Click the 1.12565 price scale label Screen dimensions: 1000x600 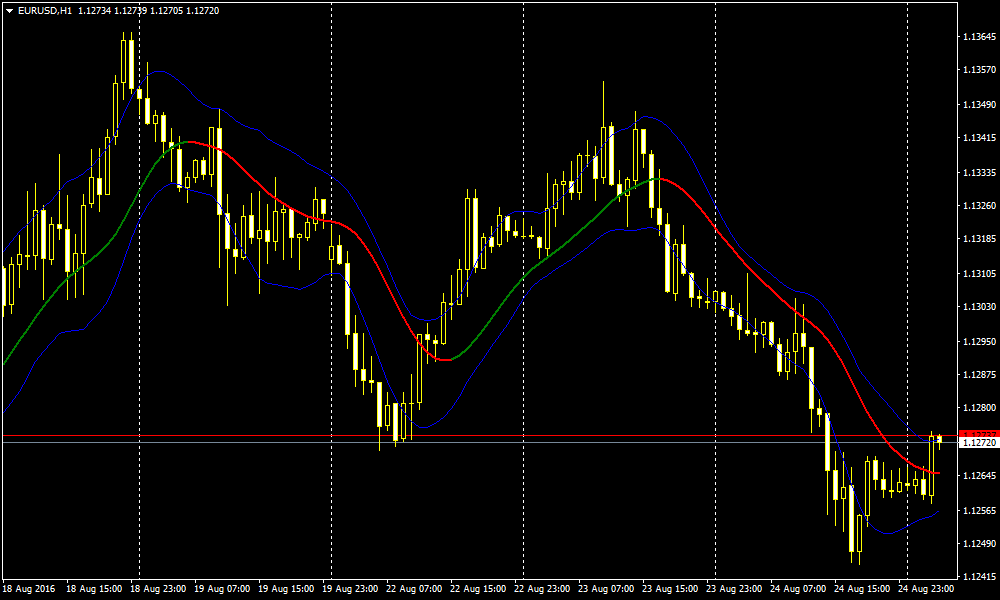[977, 510]
